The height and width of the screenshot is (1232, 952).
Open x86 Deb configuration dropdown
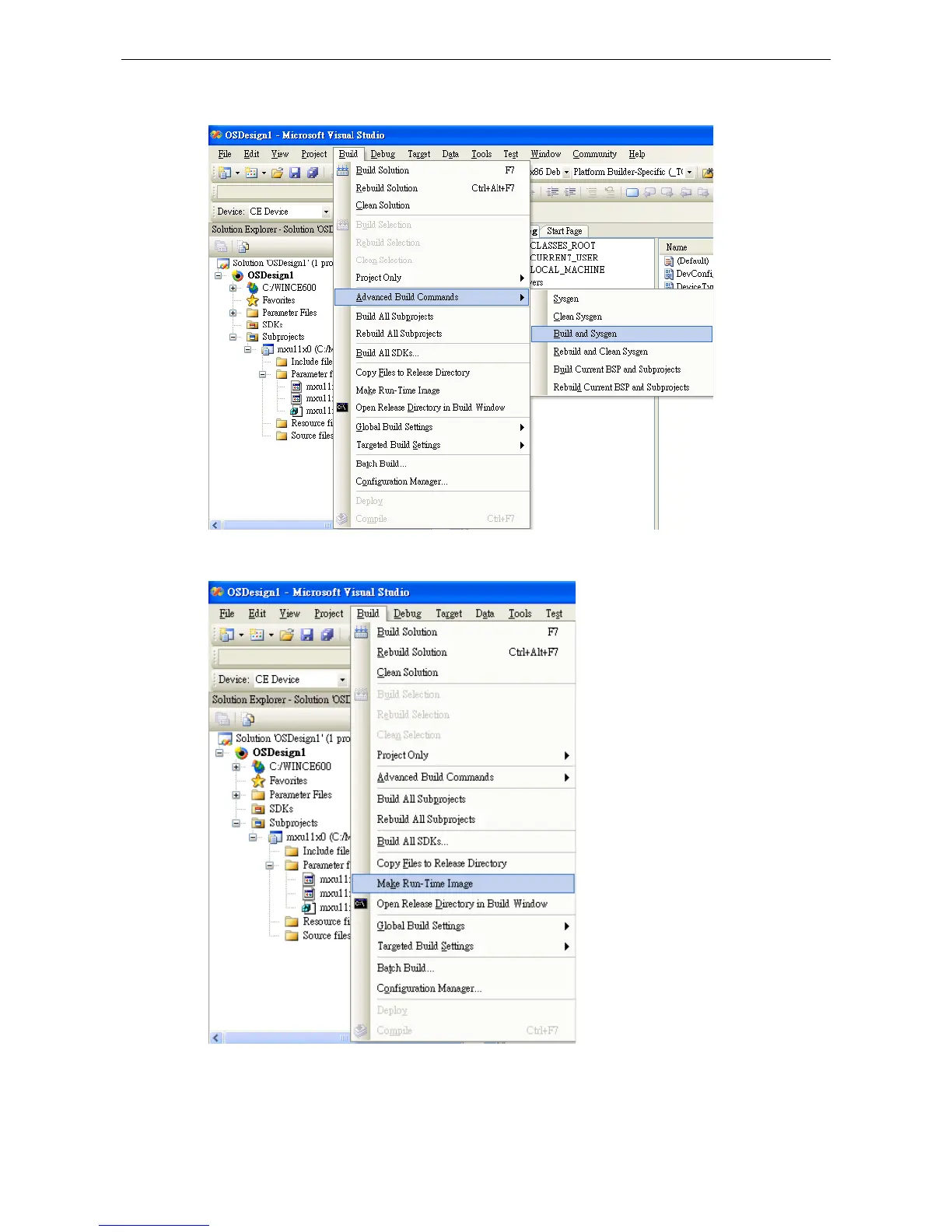pyautogui.click(x=566, y=173)
